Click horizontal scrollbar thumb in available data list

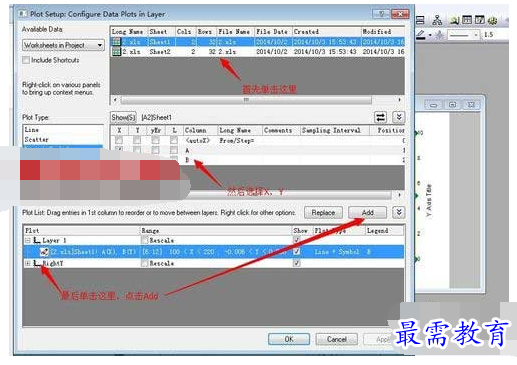246,100
